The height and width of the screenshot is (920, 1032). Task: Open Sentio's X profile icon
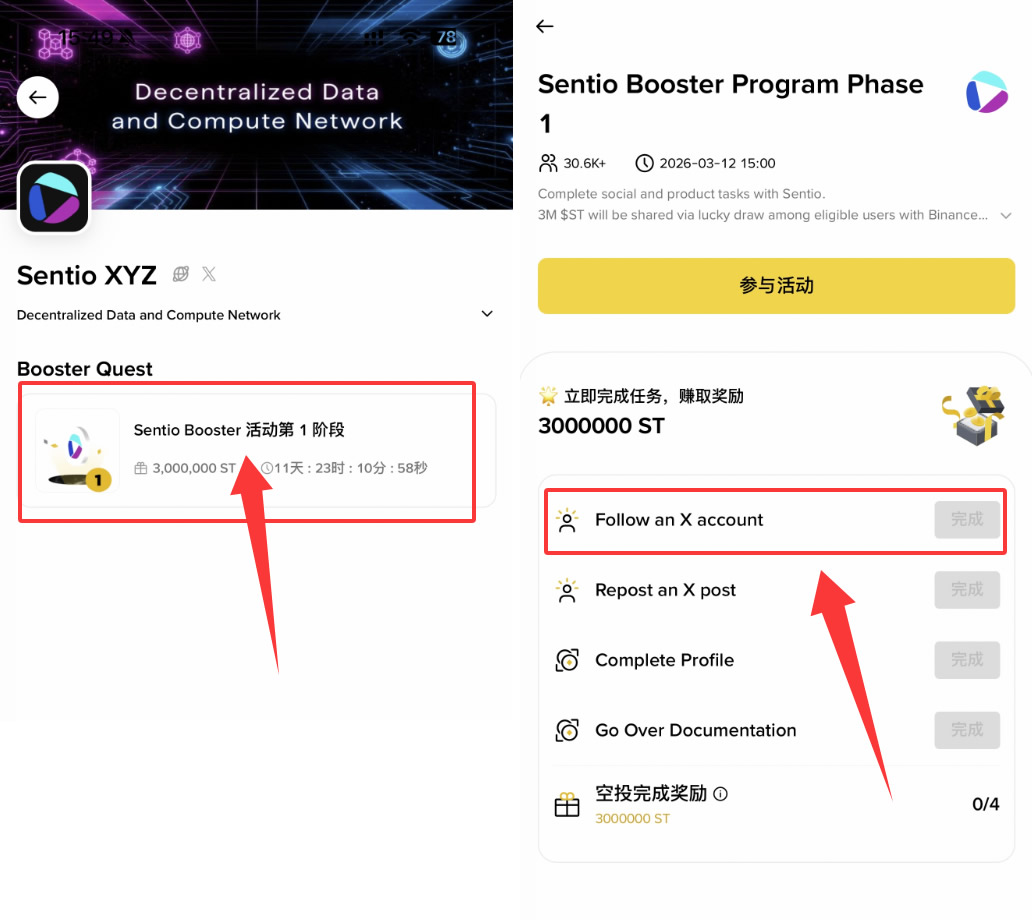pyautogui.click(x=209, y=274)
